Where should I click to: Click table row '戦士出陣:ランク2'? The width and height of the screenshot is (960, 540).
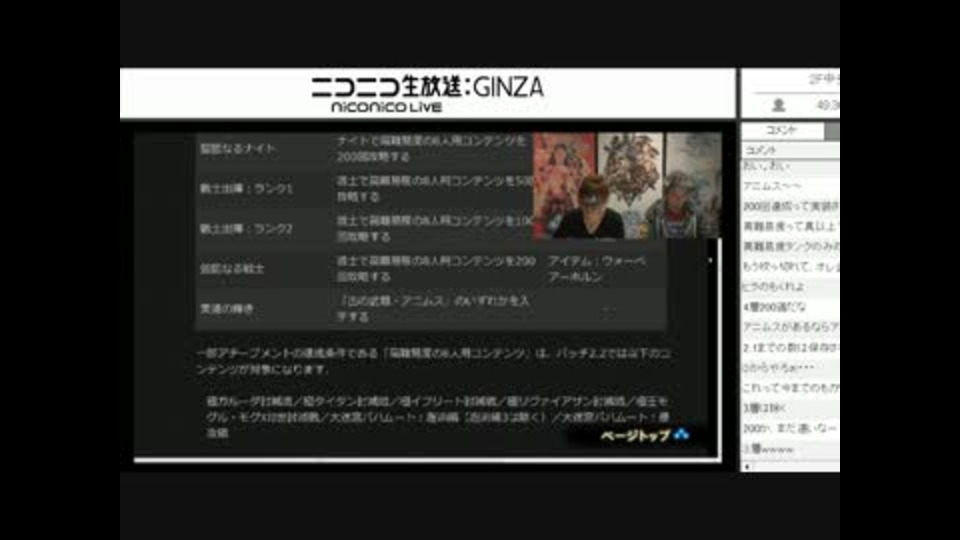click(x=431, y=228)
